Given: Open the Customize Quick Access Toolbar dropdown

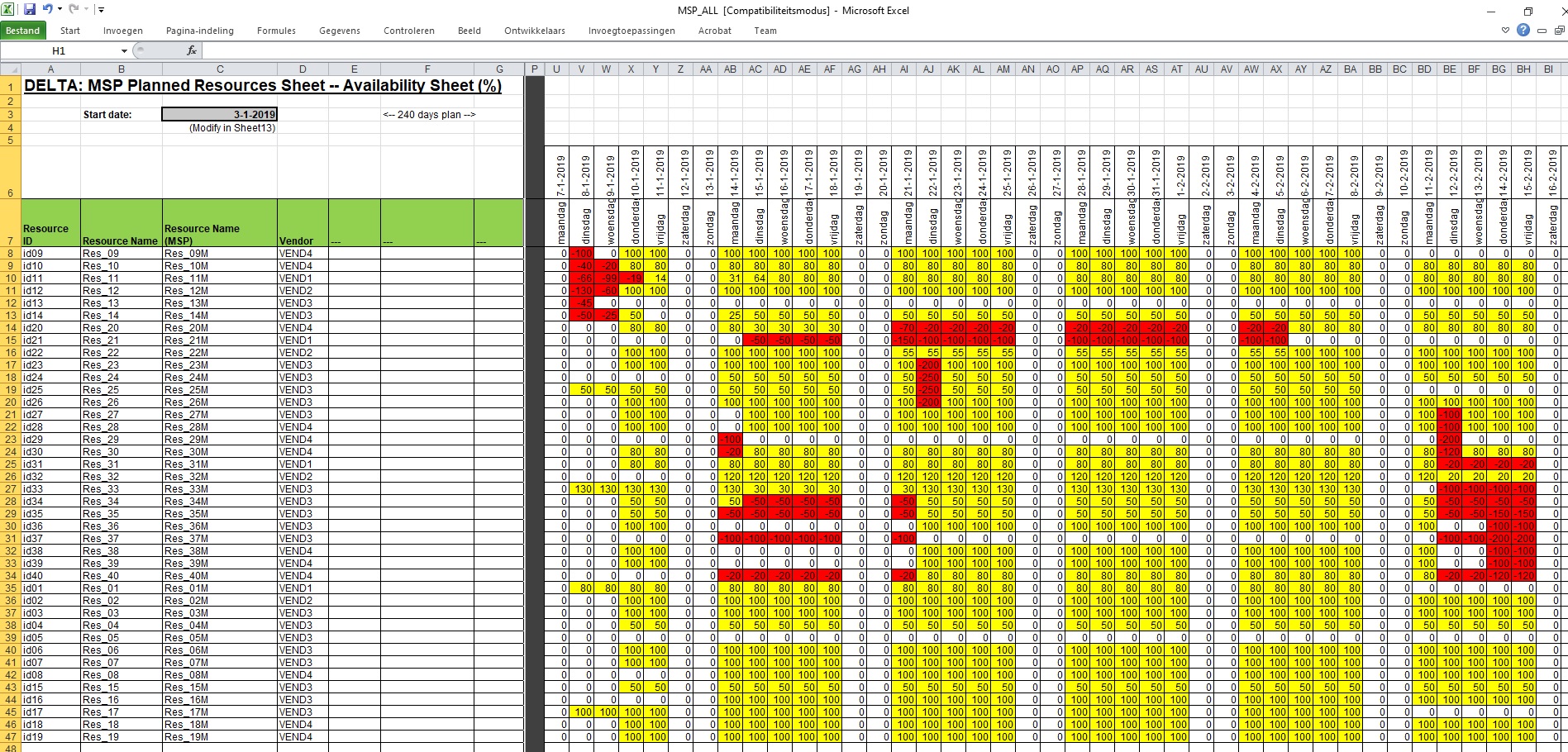Looking at the screenshot, I should point(101,10).
